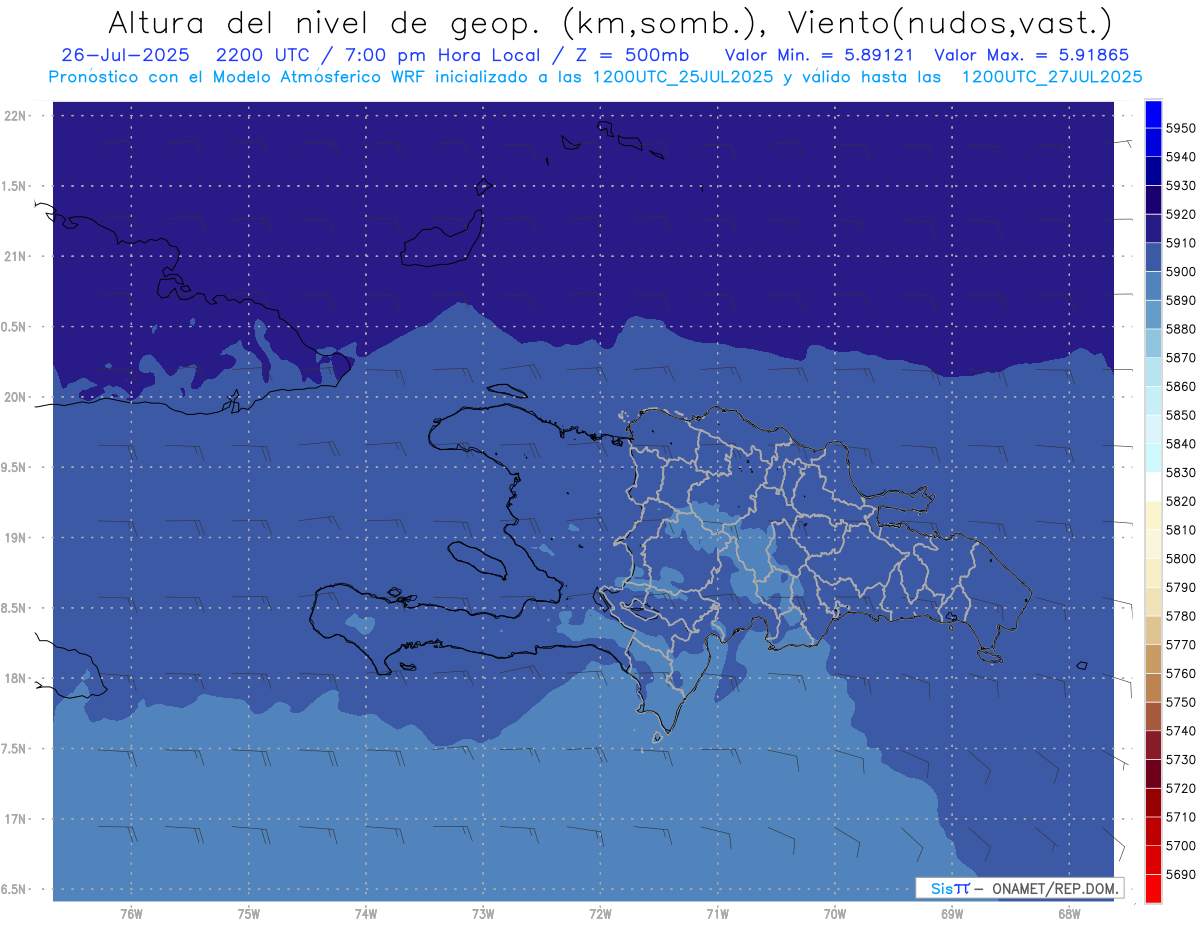Click the '5830' color bar value
1200x927 pixels.
pos(1180,472)
